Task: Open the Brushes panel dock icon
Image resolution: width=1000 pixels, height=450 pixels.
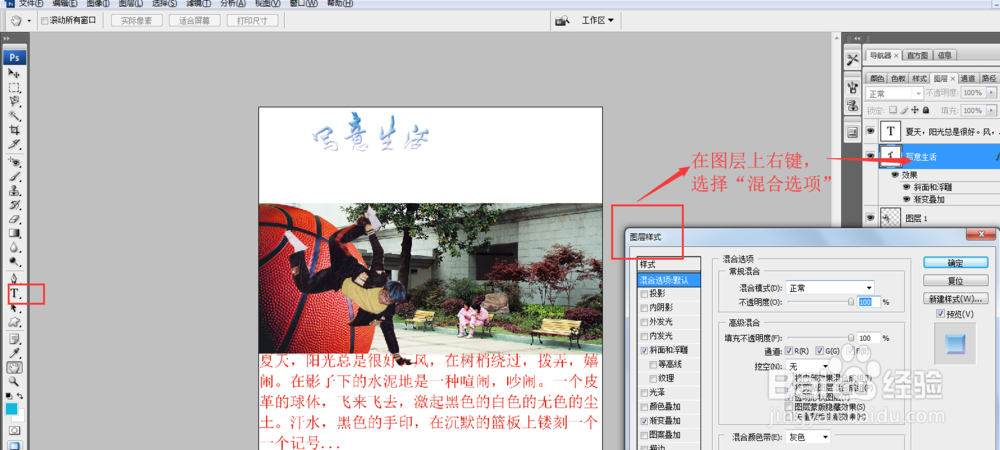Action: click(x=853, y=87)
